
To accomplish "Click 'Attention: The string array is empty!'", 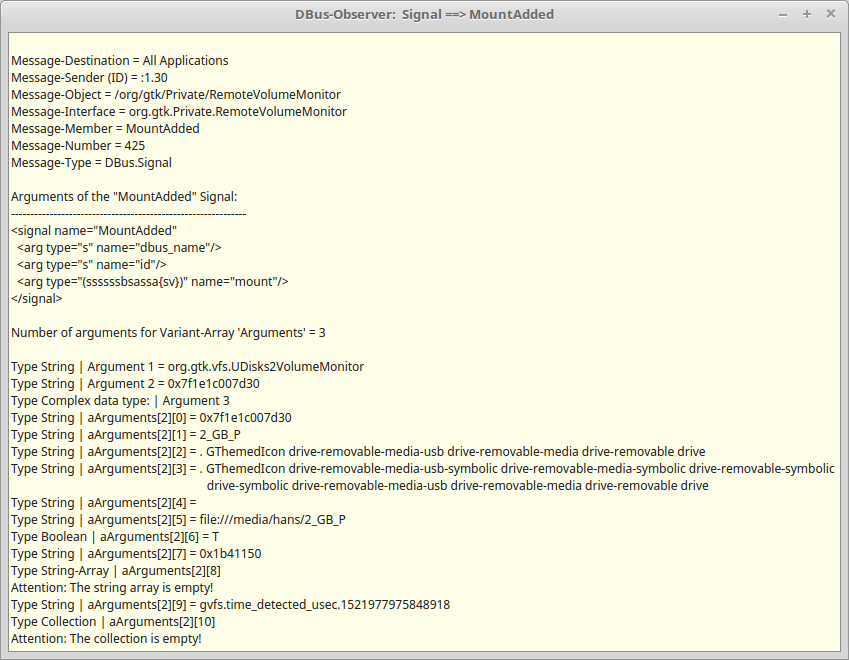I will (x=111, y=588).
